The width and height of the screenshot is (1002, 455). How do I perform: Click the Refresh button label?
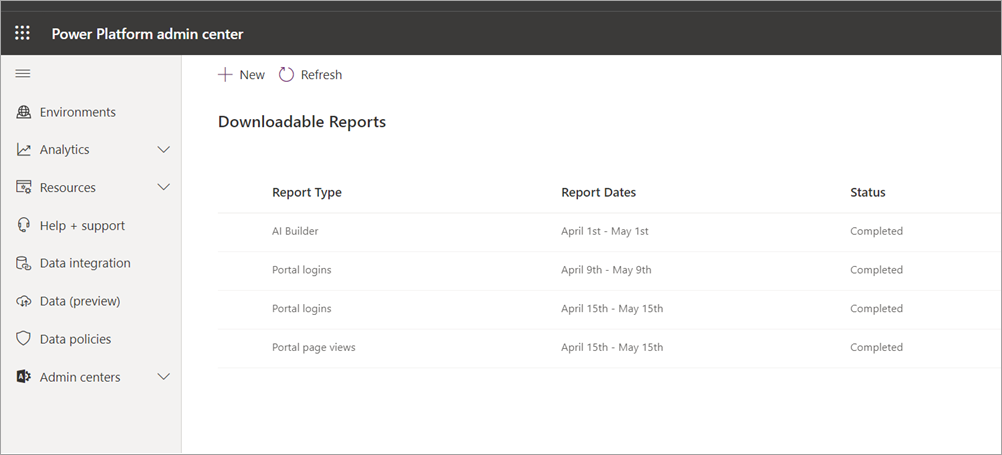pyautogui.click(x=321, y=75)
